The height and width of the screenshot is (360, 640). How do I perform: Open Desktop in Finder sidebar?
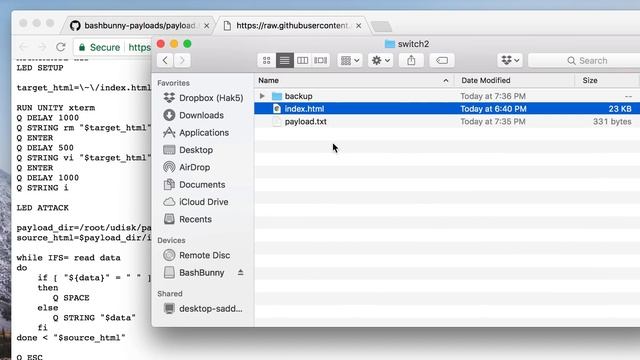click(188, 150)
